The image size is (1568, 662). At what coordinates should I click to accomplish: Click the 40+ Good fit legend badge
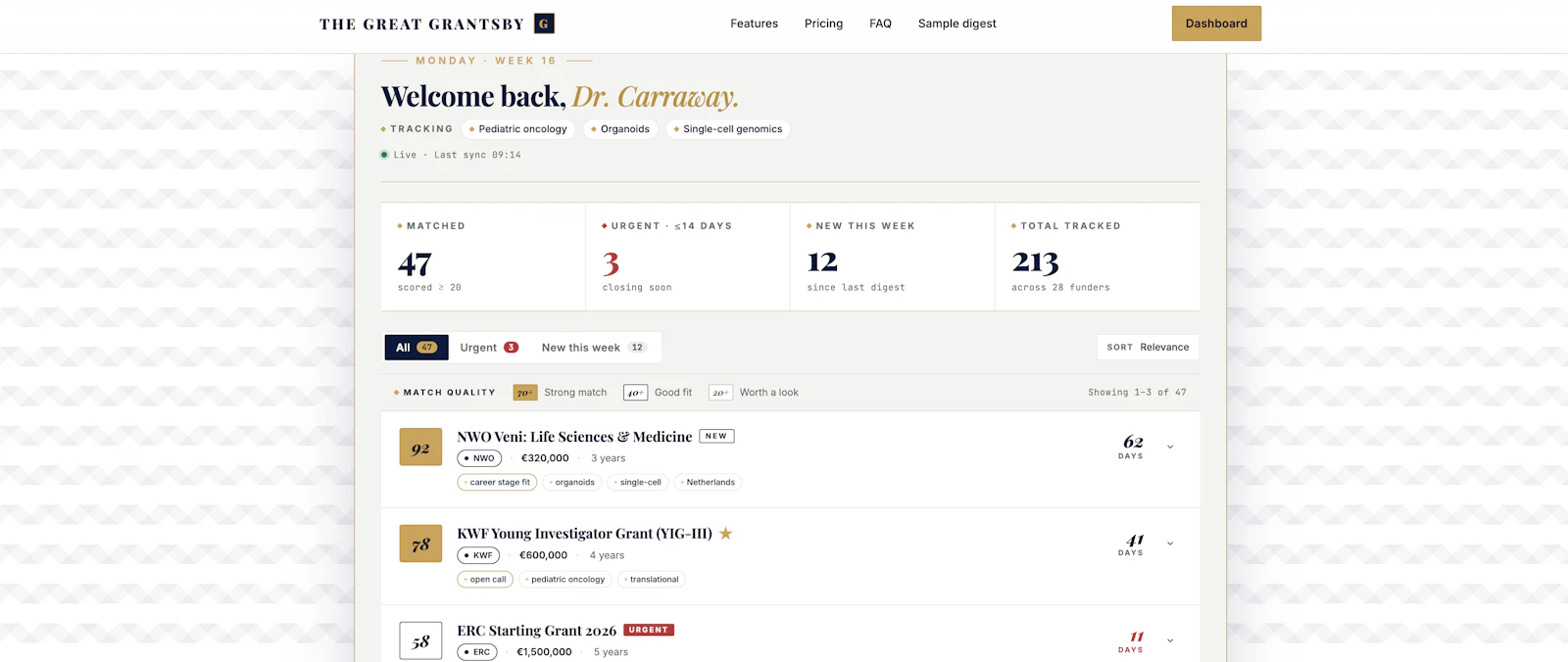click(635, 393)
